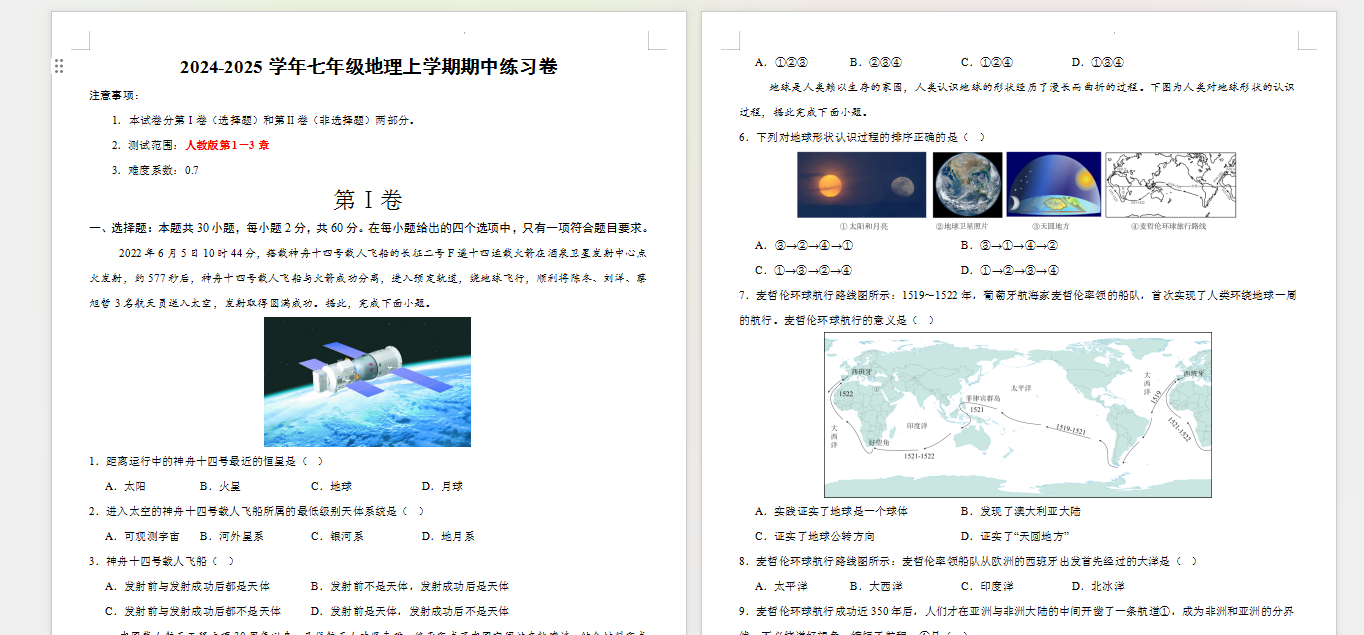
Task: Click question 8 text about 首先经过的大洋
Action: pos(968,561)
